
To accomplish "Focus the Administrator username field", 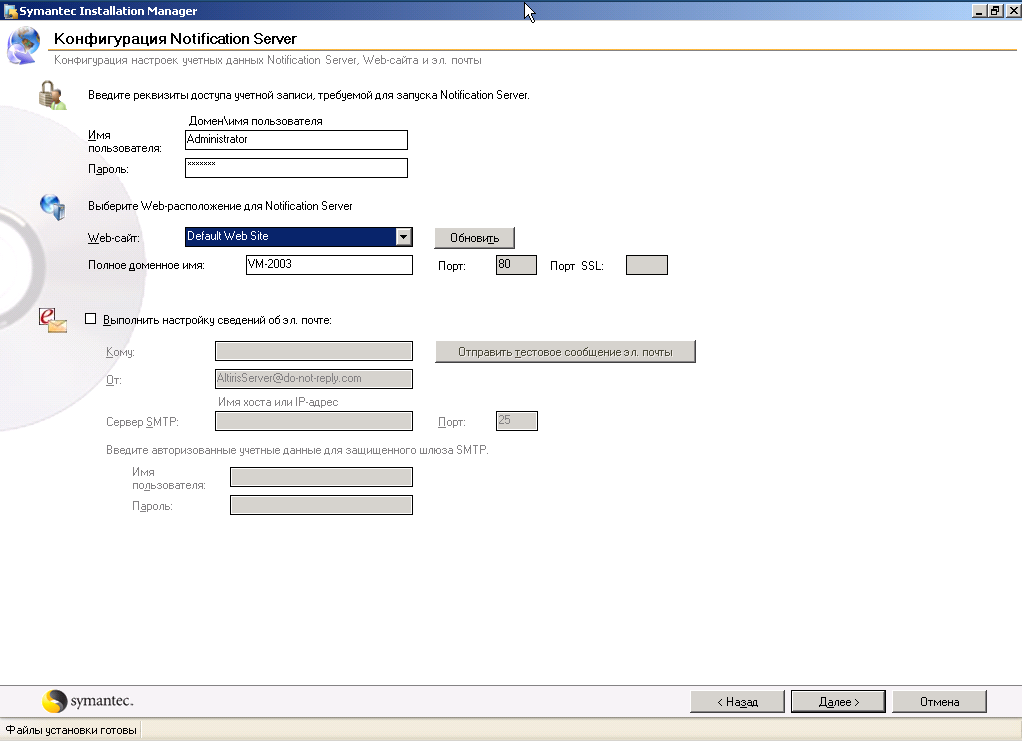I will pos(297,140).
